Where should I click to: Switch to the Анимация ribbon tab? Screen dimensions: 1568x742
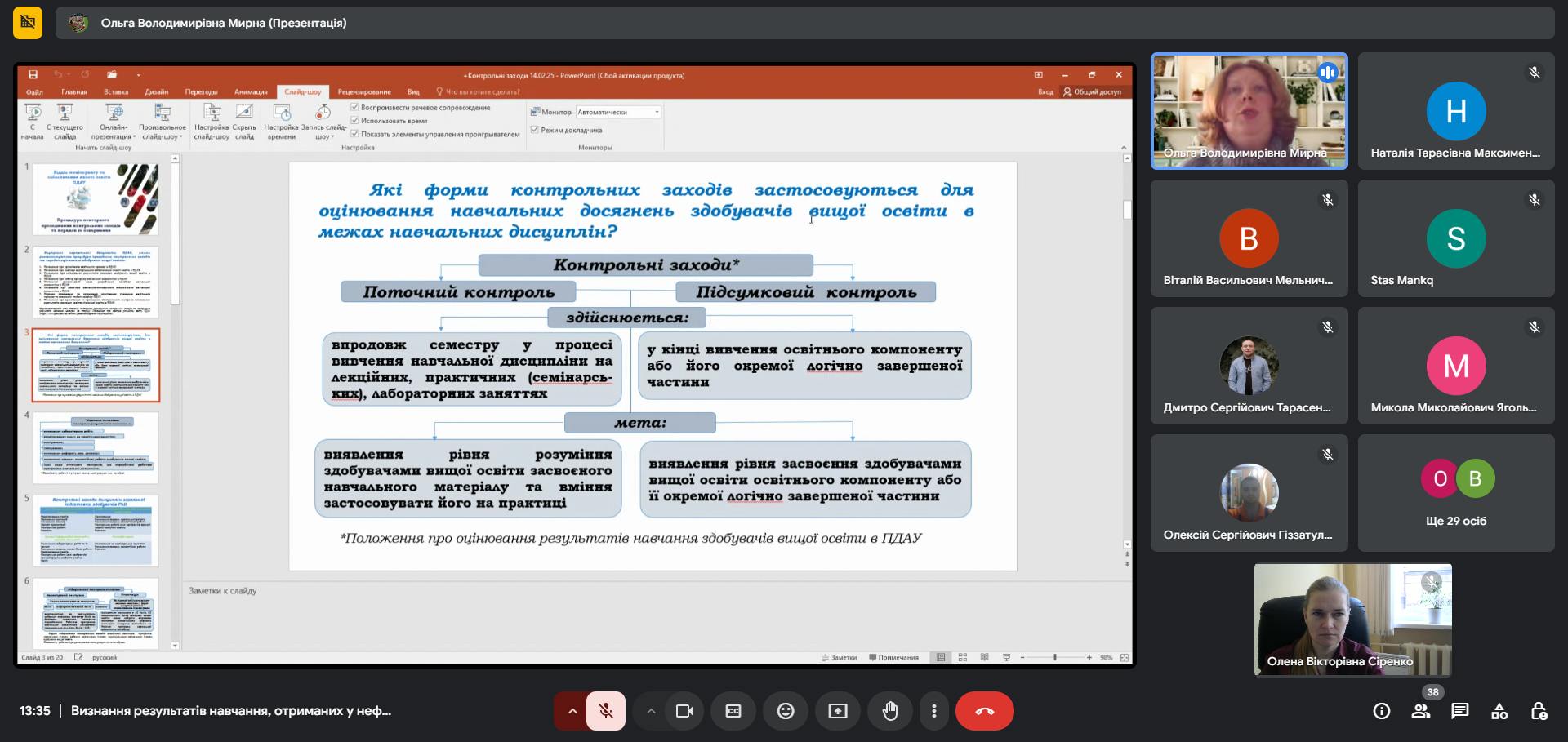(251, 91)
